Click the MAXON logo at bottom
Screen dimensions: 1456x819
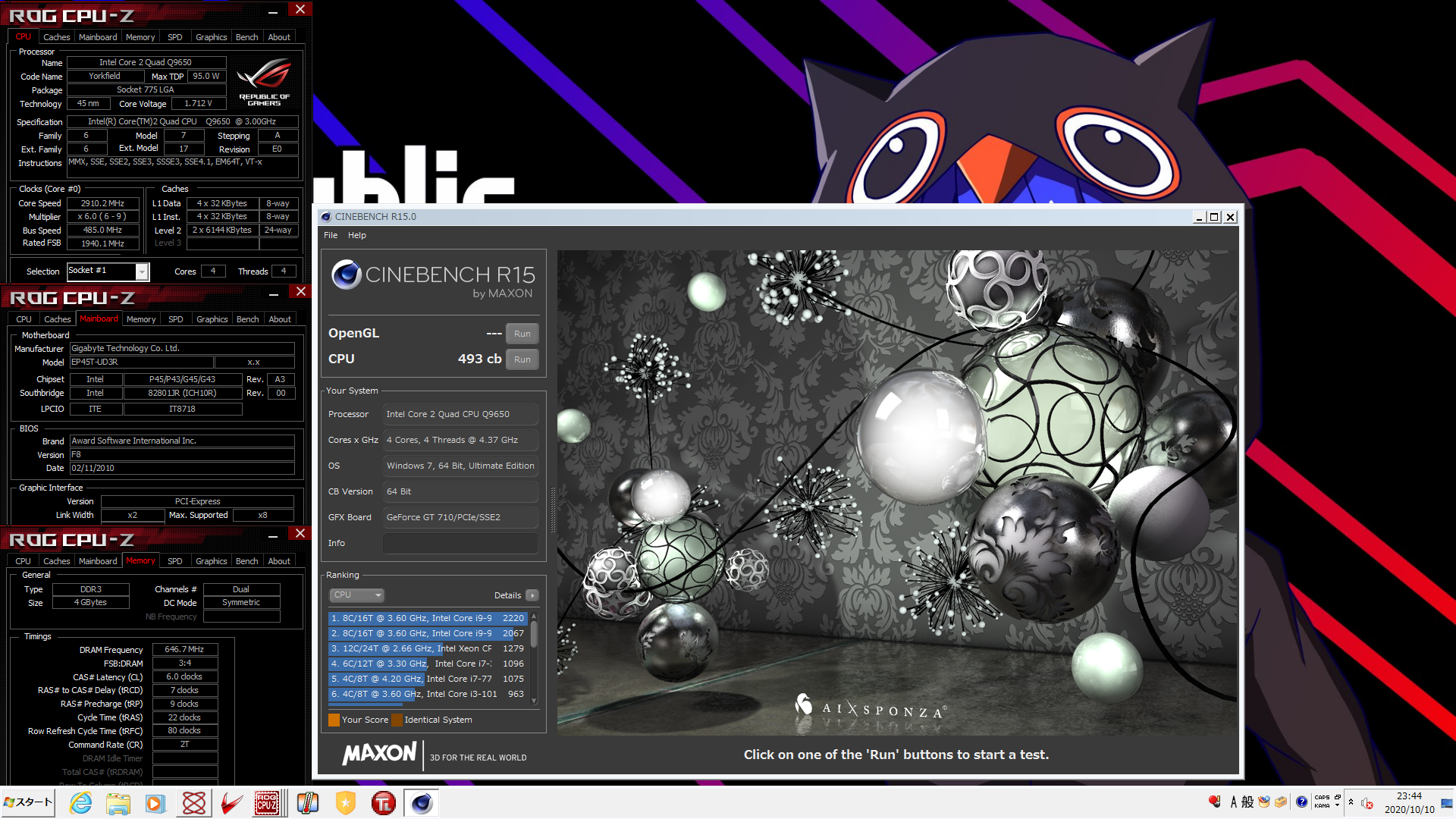(x=379, y=754)
